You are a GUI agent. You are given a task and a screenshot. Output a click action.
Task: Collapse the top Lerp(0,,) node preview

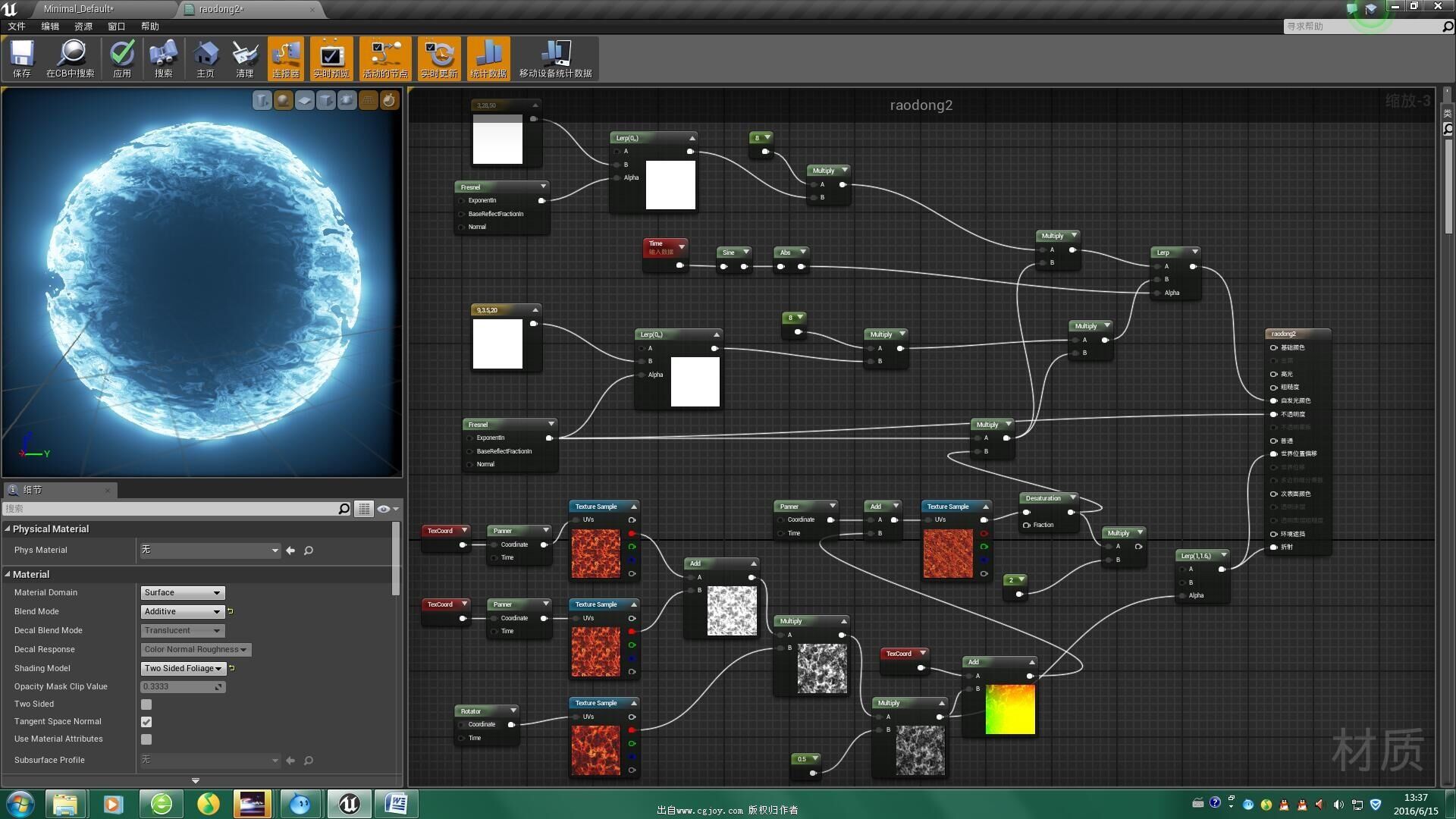coord(692,138)
